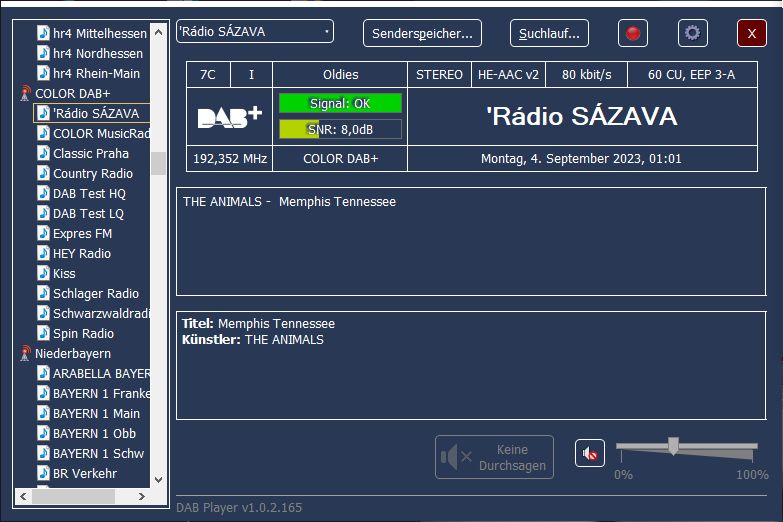Select BR Verkehr station

pyautogui.click(x=85, y=473)
